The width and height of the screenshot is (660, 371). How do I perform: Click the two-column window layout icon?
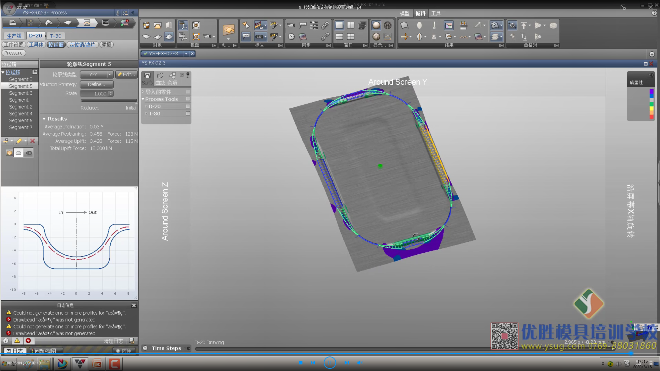click(351, 25)
